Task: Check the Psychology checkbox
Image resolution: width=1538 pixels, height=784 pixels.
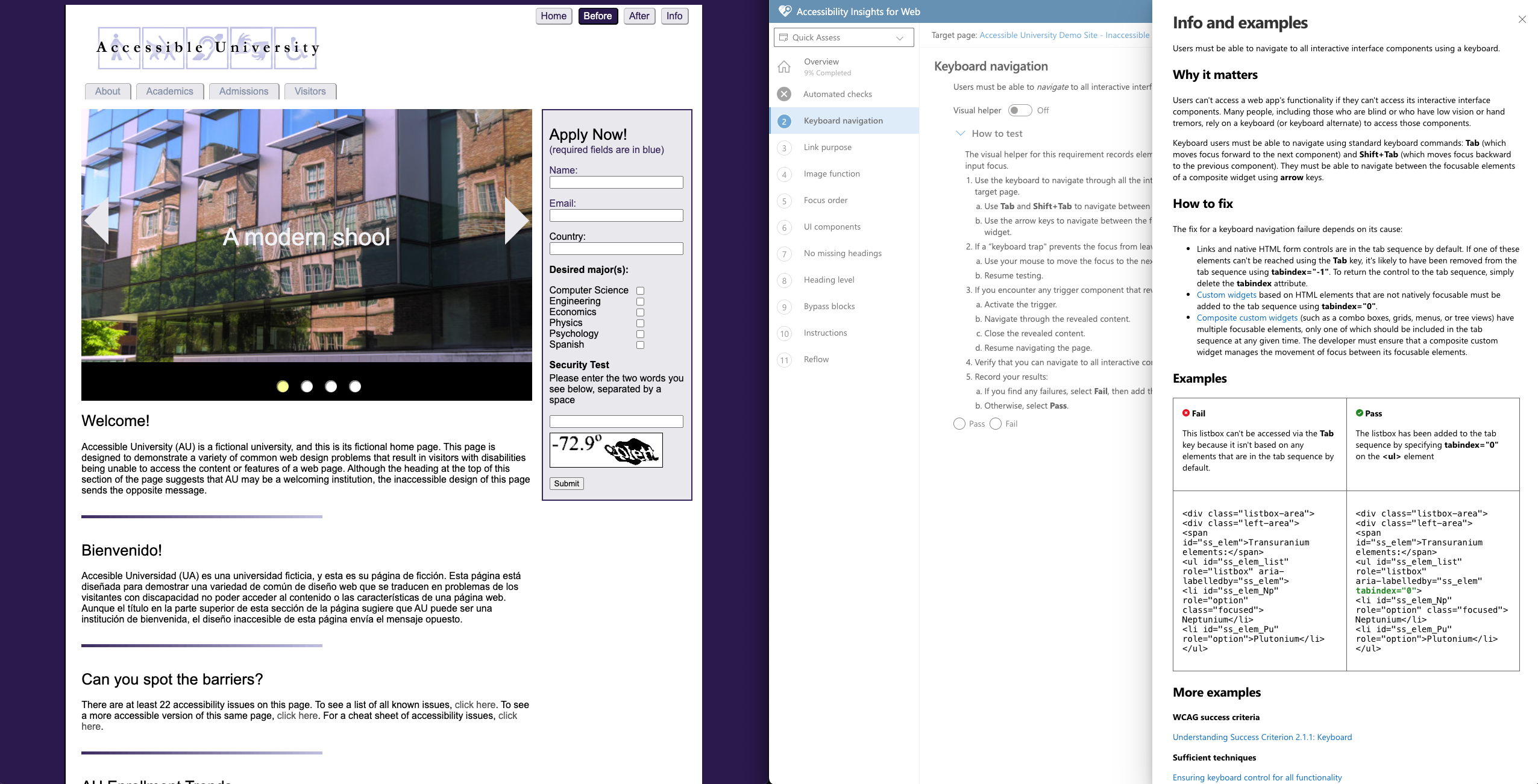Action: (640, 334)
